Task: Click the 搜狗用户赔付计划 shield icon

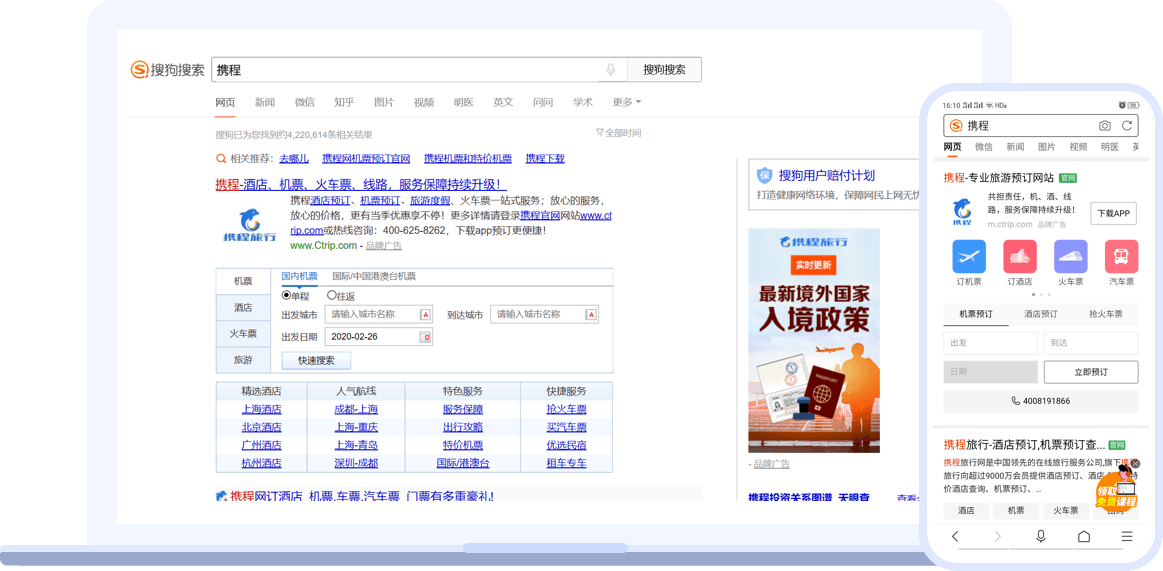Action: click(x=765, y=176)
